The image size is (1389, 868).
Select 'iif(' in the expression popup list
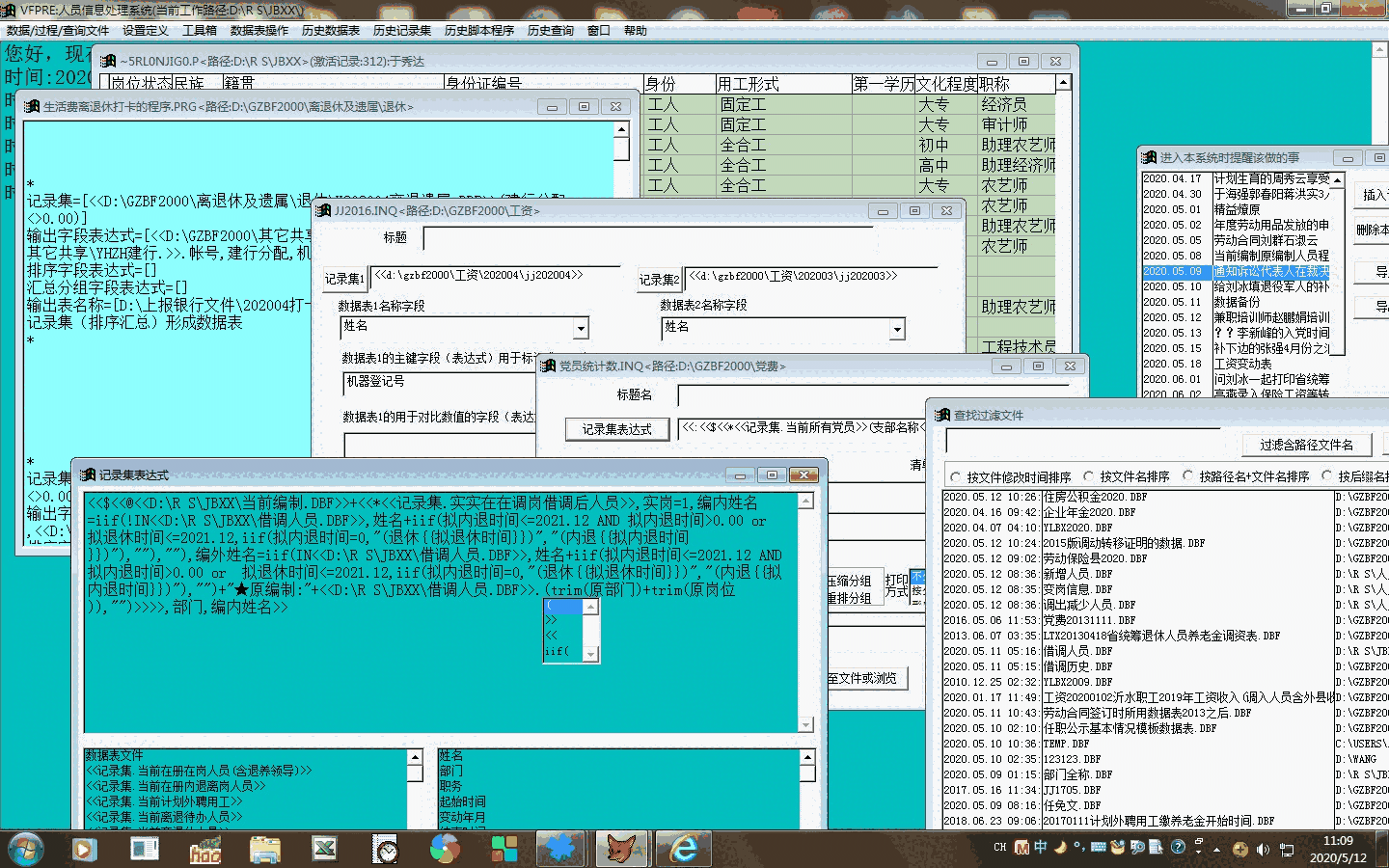pos(557,651)
